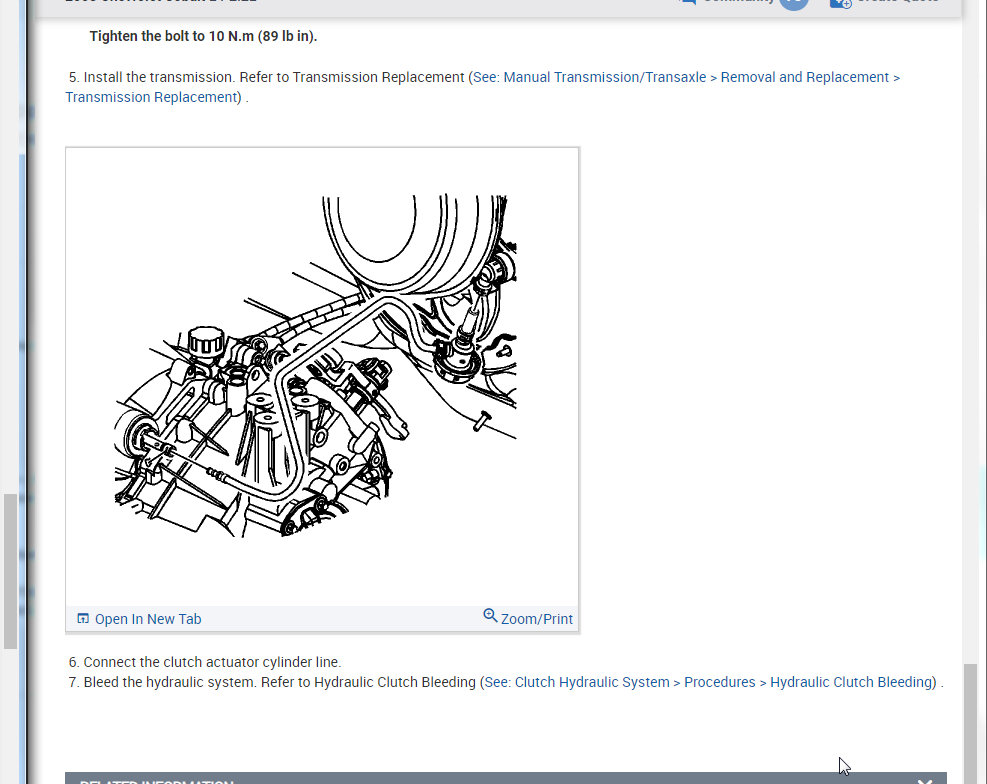987x784 pixels.
Task: Click the right page scrollbar thumb
Action: [970, 724]
